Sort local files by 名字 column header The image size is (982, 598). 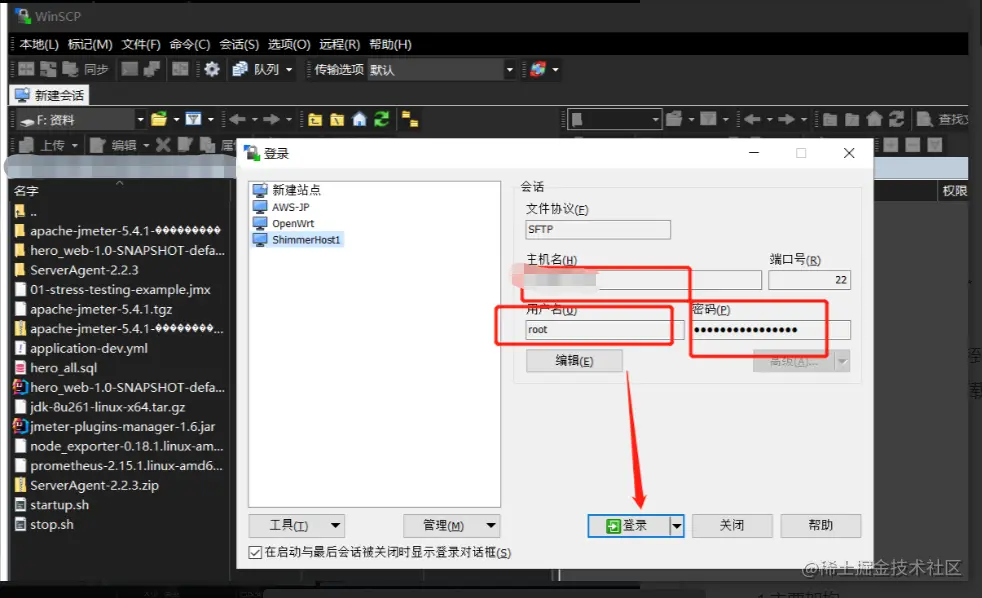tap(26, 191)
